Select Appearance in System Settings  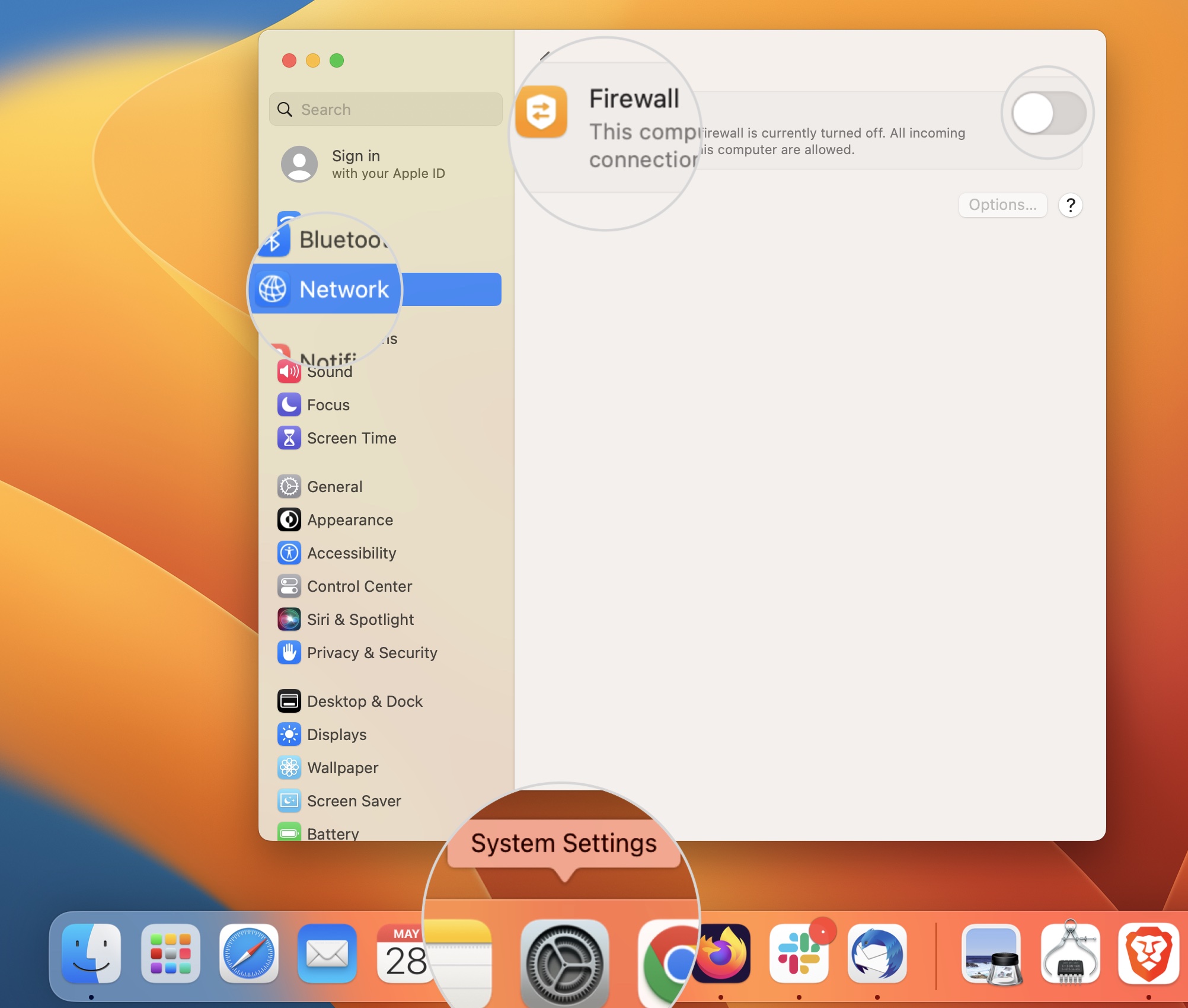[349, 519]
